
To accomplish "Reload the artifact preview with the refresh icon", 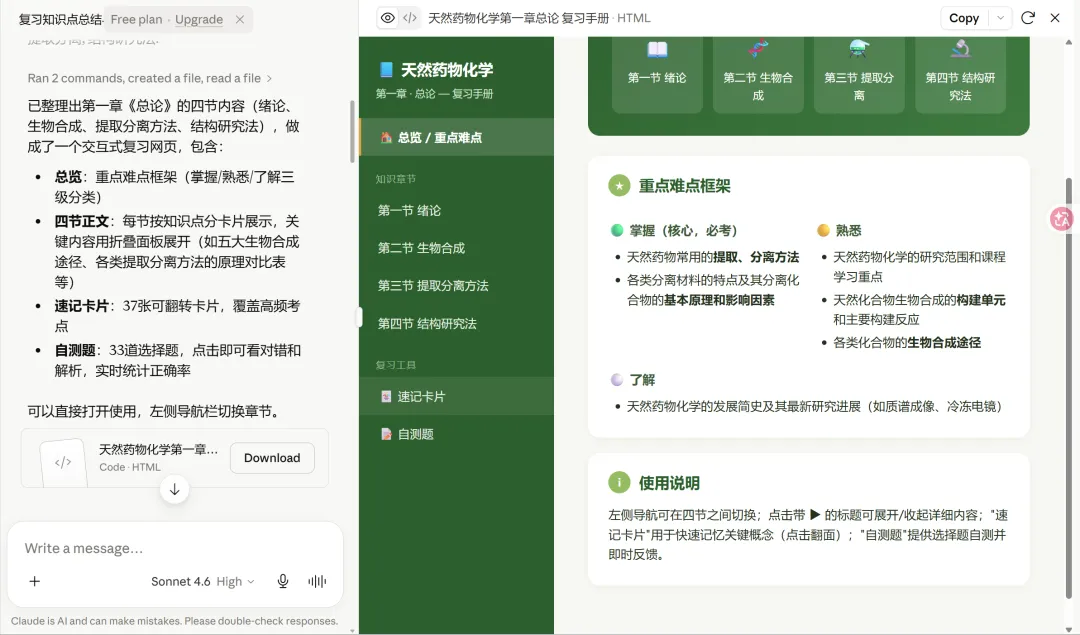I will point(1028,18).
